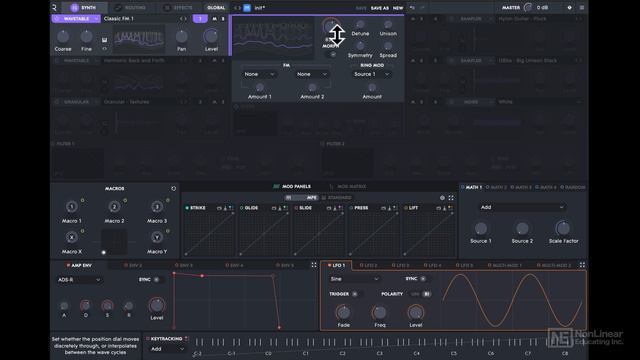The width and height of the screenshot is (640, 360).
Task: Solo the Classic FM 1 oscillator (S)
Action: pyautogui.click(x=223, y=19)
